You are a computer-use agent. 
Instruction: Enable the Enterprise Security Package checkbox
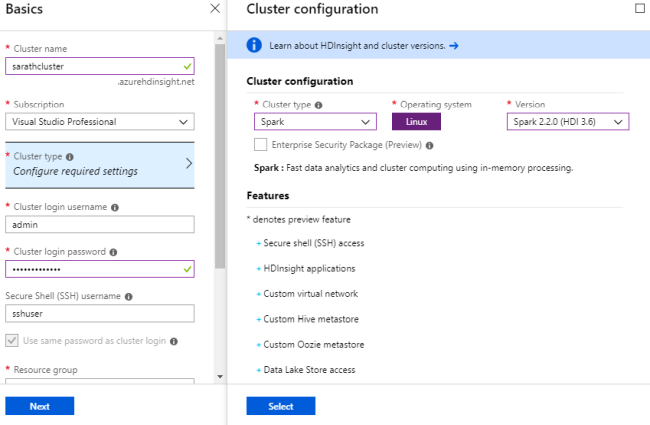261,145
